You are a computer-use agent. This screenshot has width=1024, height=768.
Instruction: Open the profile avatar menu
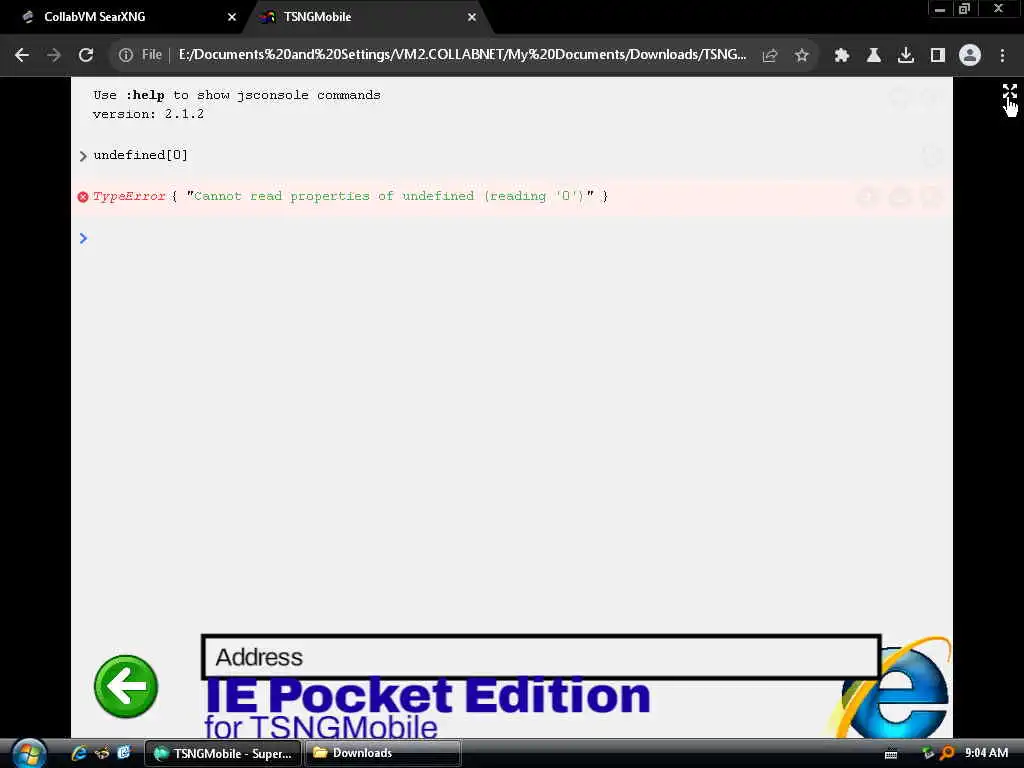tap(970, 55)
